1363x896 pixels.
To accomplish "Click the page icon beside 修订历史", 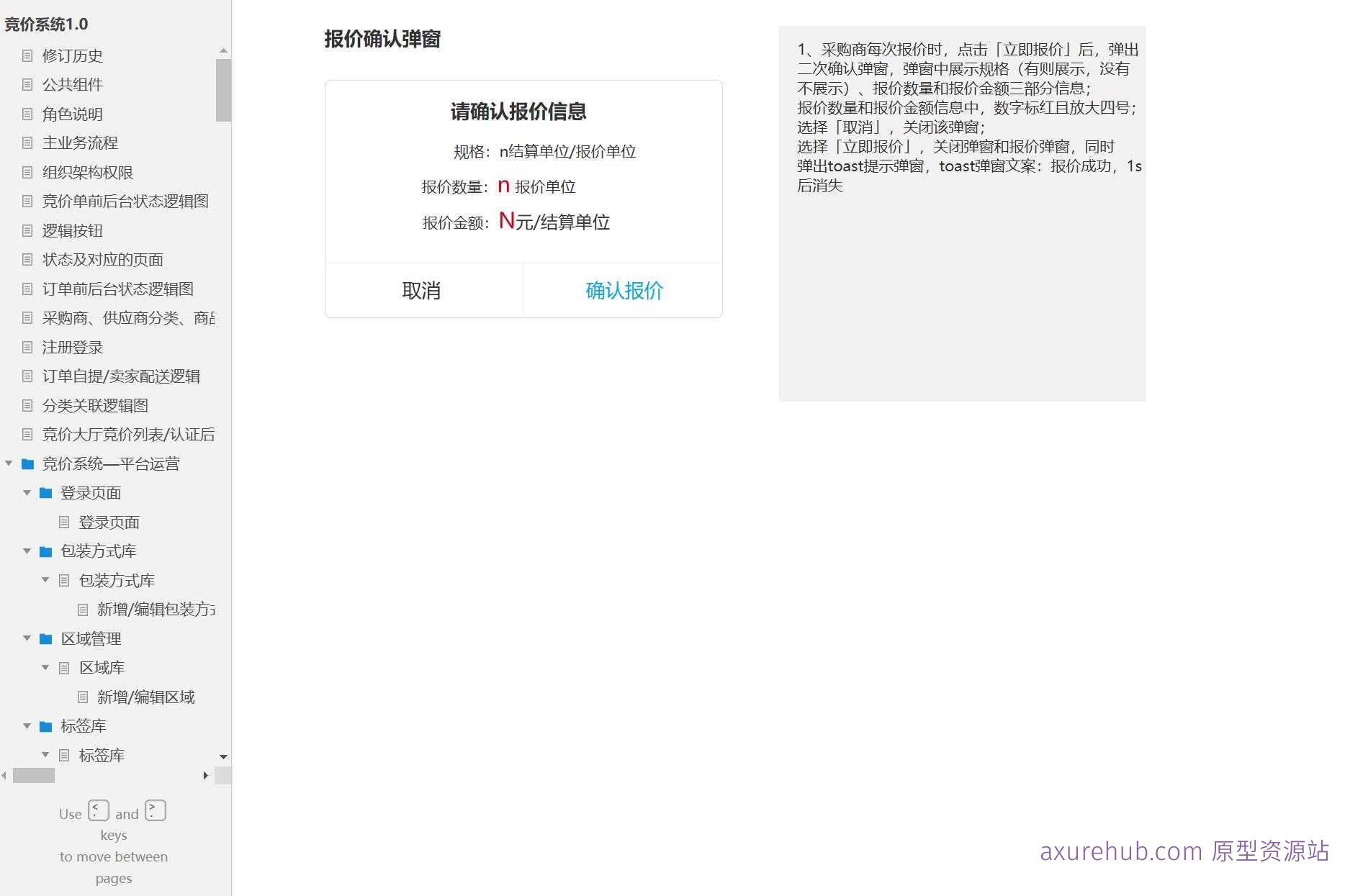I will (x=26, y=55).
